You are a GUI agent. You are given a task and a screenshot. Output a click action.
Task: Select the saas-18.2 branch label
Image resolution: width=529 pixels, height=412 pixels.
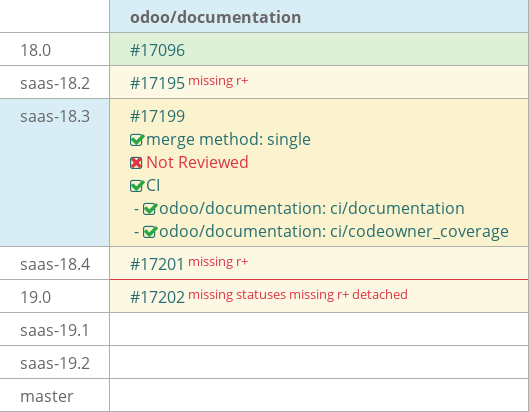[x=55, y=83]
